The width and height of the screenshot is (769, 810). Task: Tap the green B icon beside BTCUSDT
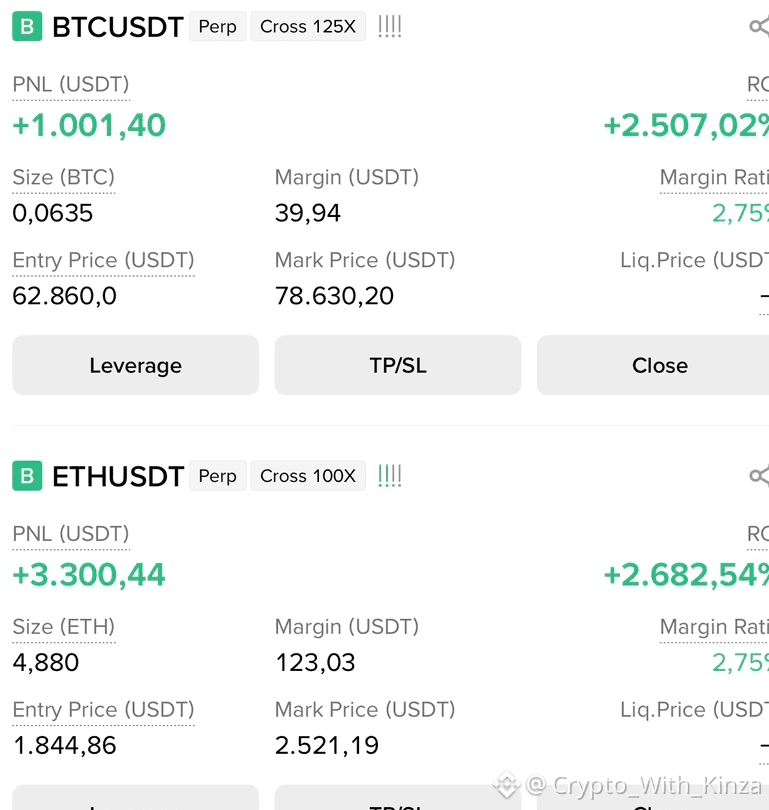point(27,26)
